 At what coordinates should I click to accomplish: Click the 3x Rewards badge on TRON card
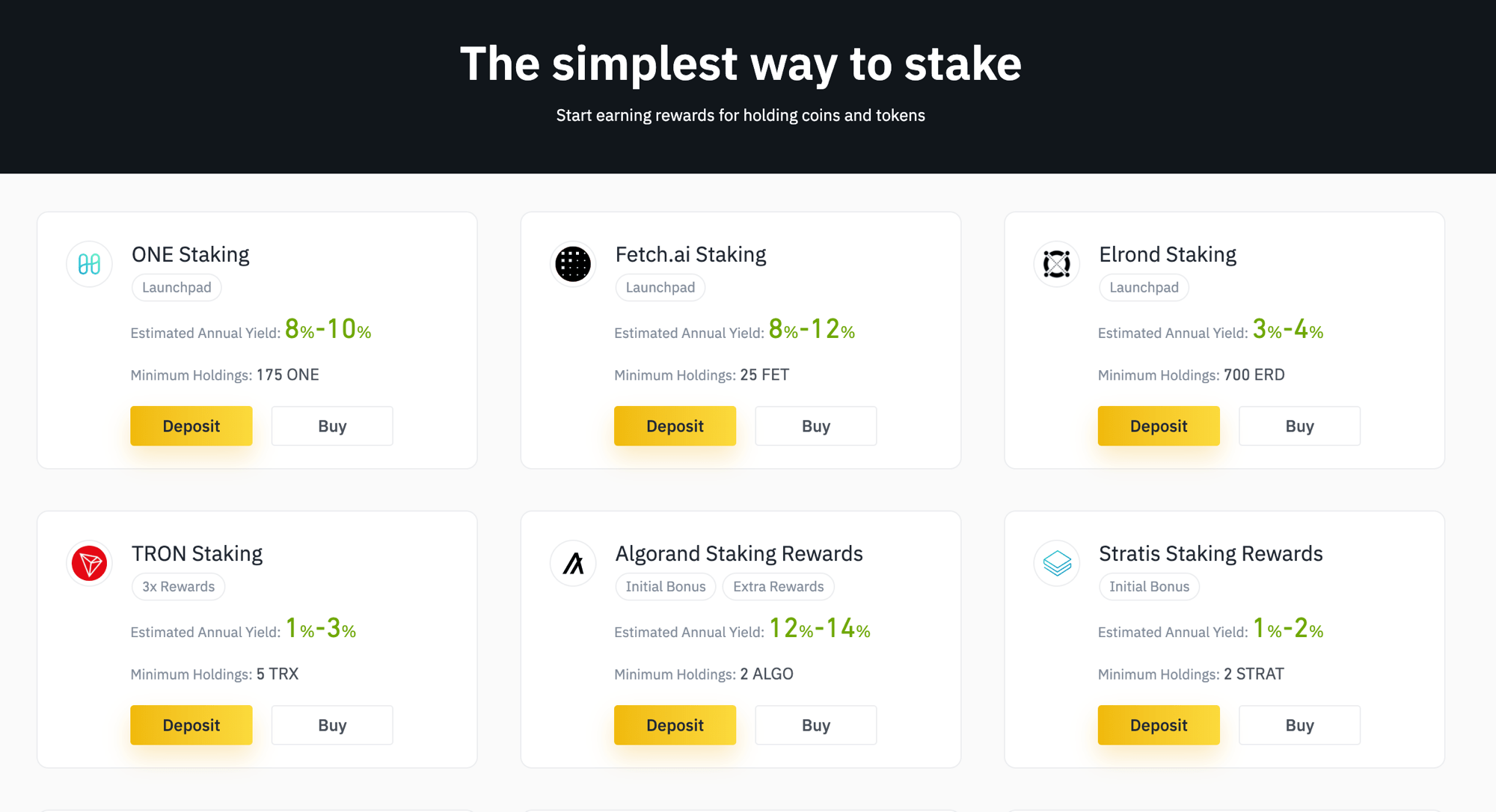pos(178,586)
